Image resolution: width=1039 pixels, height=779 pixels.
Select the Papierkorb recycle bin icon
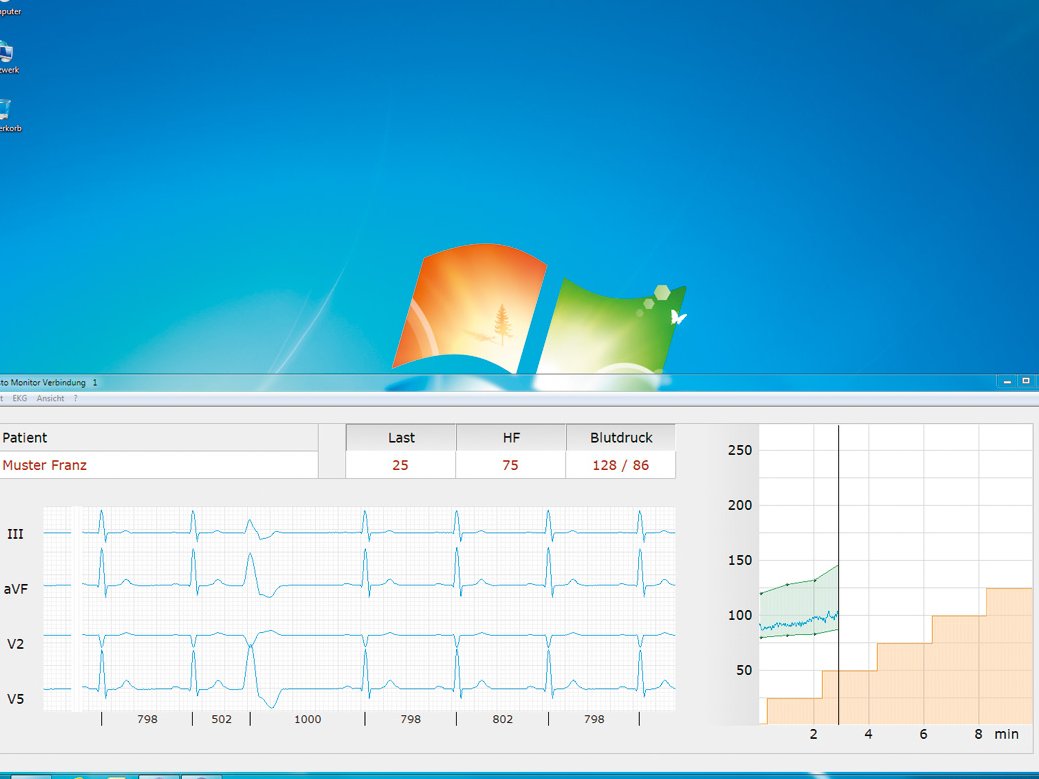pos(6,112)
